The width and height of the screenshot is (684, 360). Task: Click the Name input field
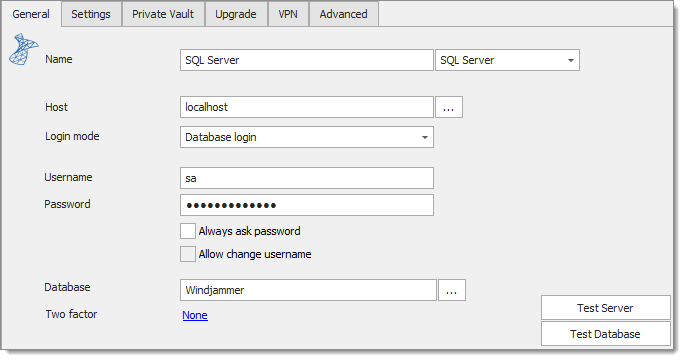click(x=307, y=60)
